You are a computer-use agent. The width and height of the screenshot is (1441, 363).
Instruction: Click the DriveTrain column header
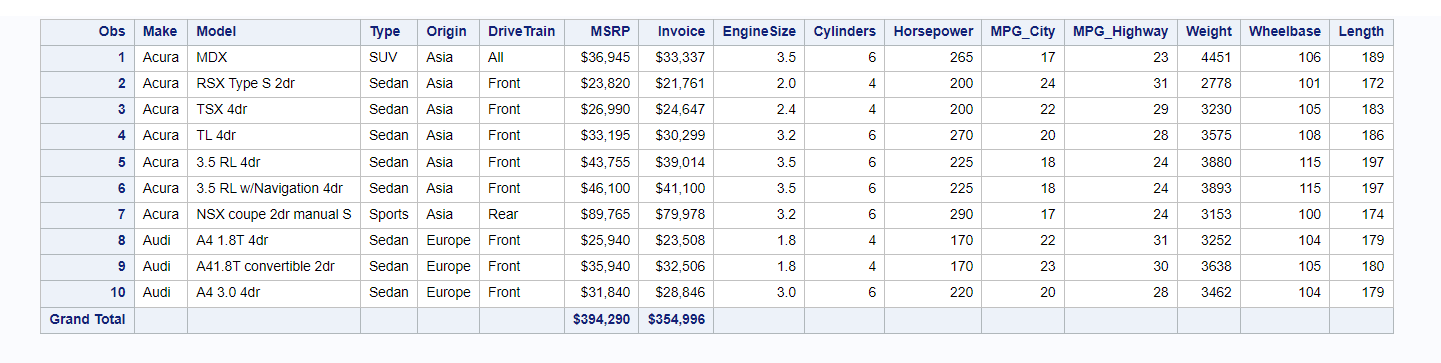click(522, 32)
